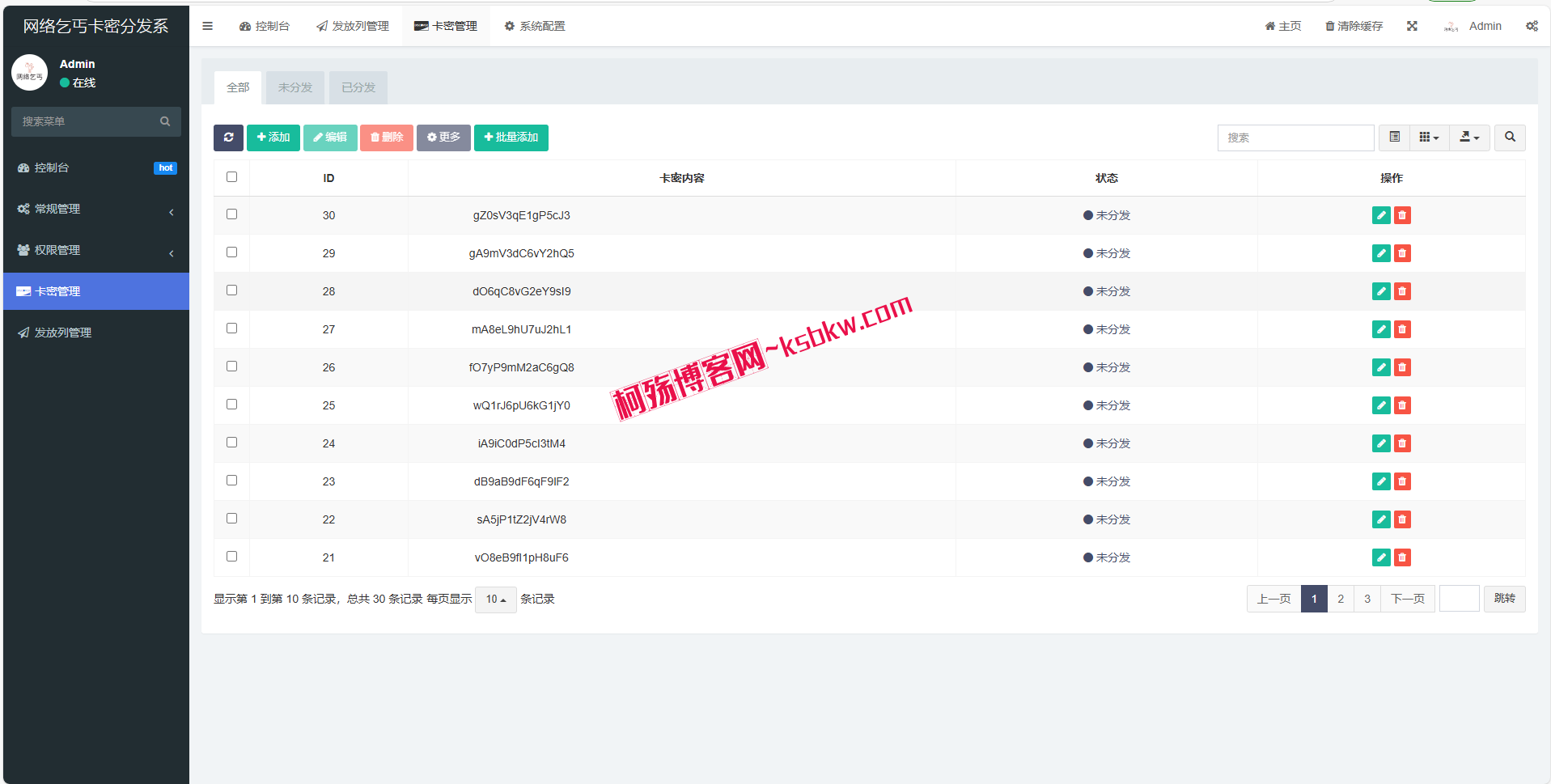The width and height of the screenshot is (1551, 784).
Task: Click the 跳转 jump button
Action: (1505, 599)
